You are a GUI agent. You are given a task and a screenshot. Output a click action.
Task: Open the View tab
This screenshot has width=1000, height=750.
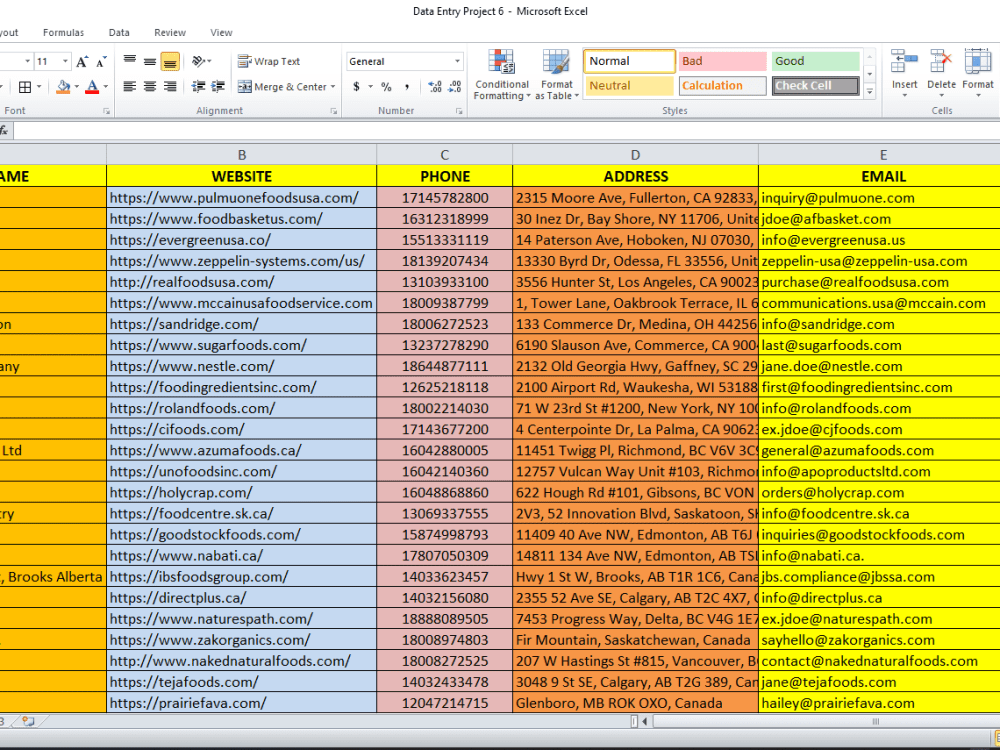coord(221,33)
